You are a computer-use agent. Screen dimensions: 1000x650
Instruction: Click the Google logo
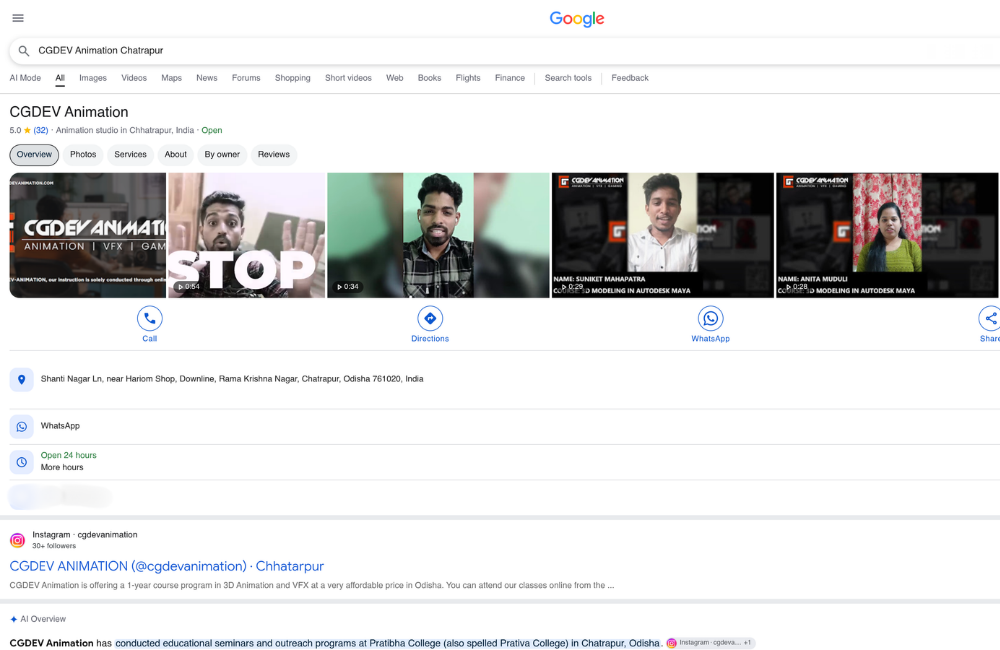[577, 19]
